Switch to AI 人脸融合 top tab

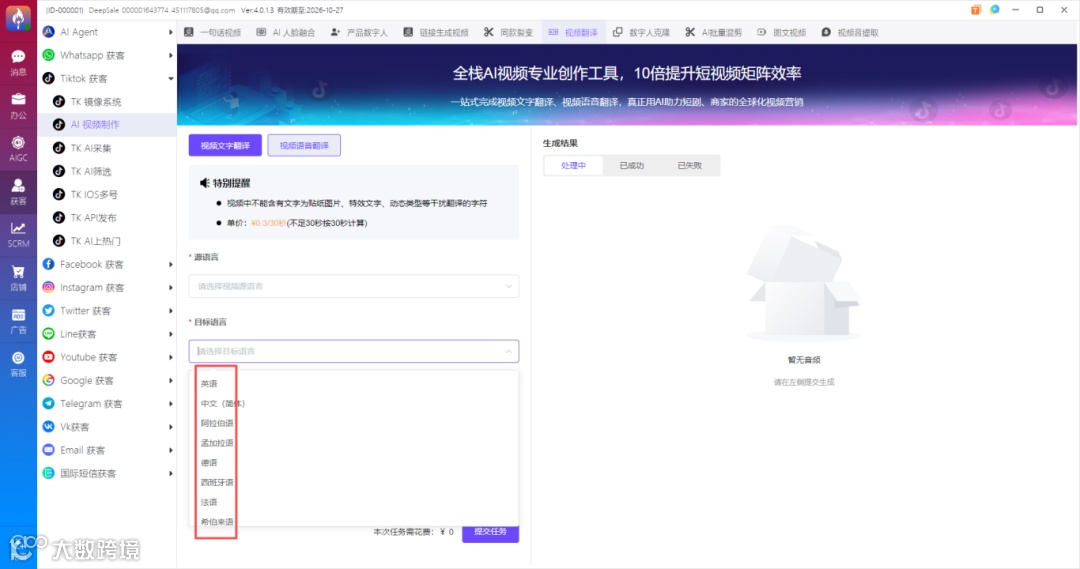coord(286,32)
